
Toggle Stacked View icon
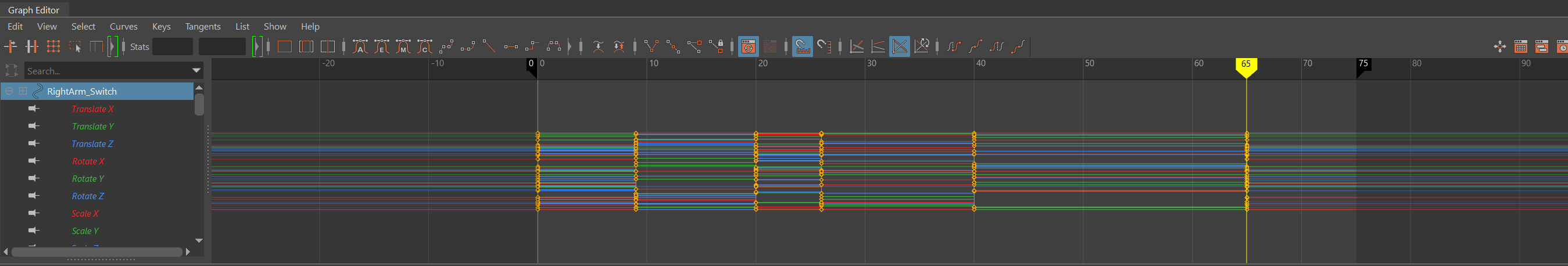878,46
